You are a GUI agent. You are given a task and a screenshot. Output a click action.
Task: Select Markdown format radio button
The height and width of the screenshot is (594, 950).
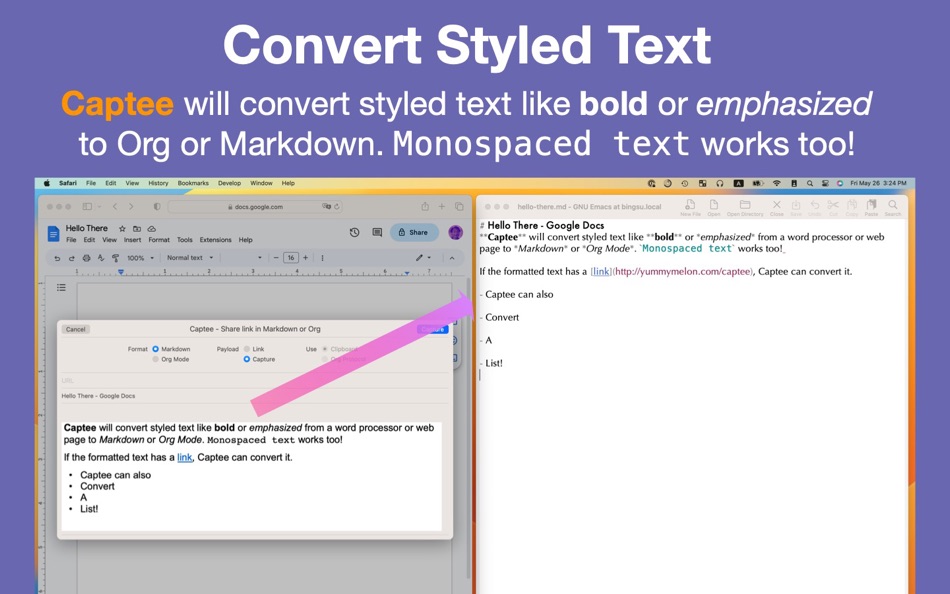(x=156, y=349)
